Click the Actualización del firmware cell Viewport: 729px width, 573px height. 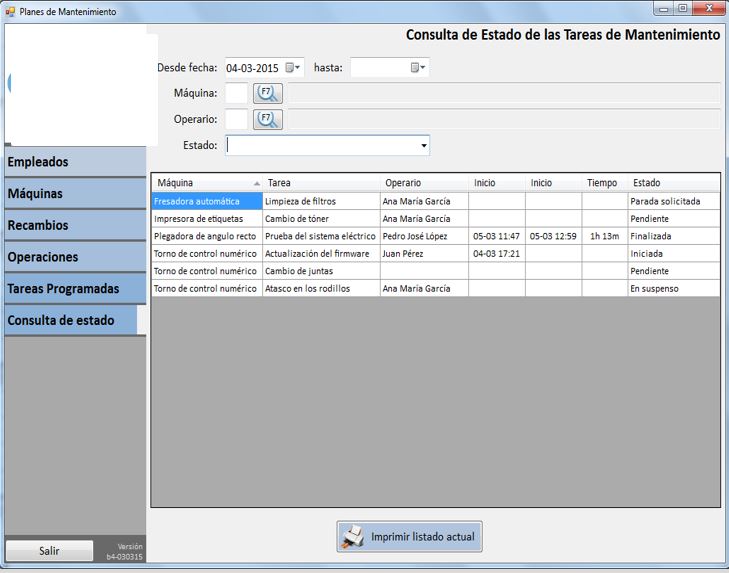[x=321, y=253]
